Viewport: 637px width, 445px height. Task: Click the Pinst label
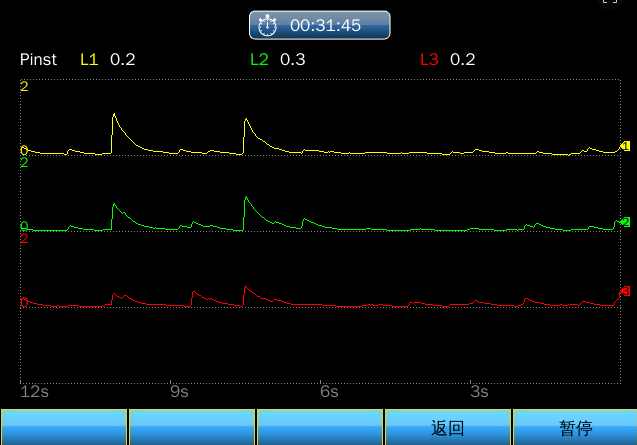coord(38,60)
